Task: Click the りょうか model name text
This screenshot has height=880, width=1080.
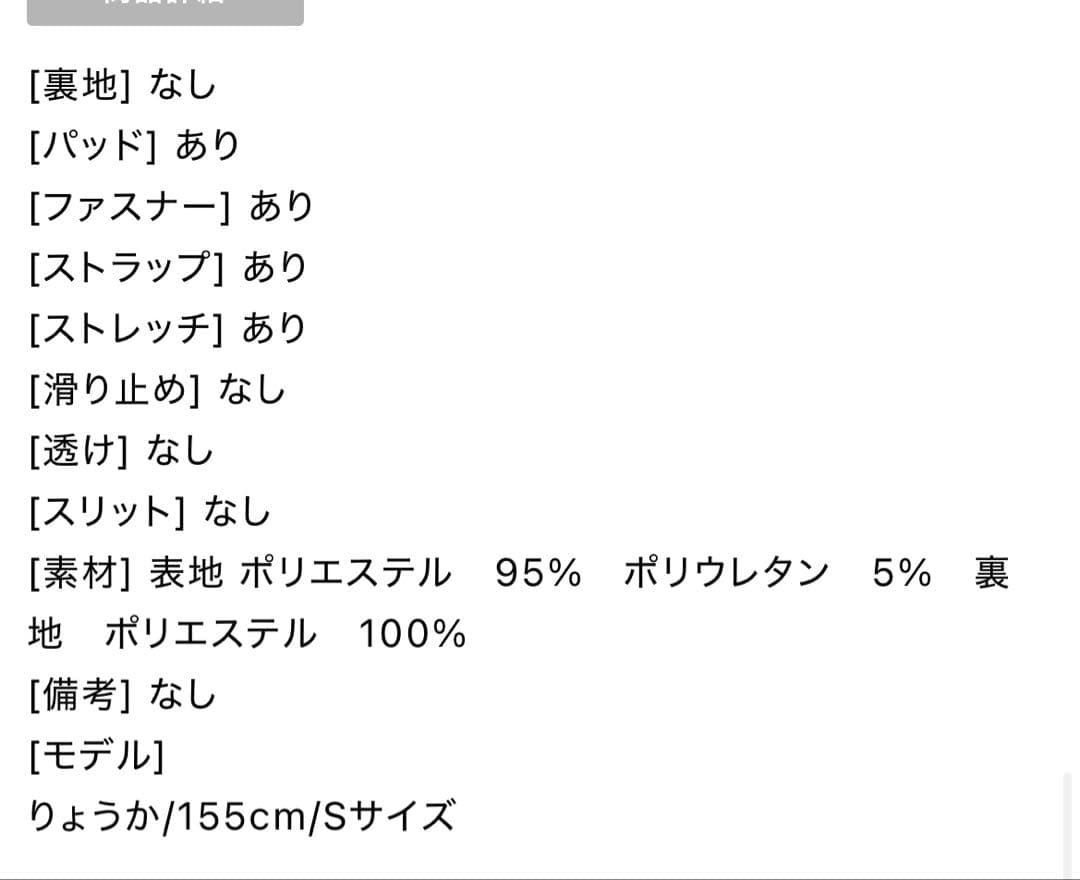Action: [93, 817]
